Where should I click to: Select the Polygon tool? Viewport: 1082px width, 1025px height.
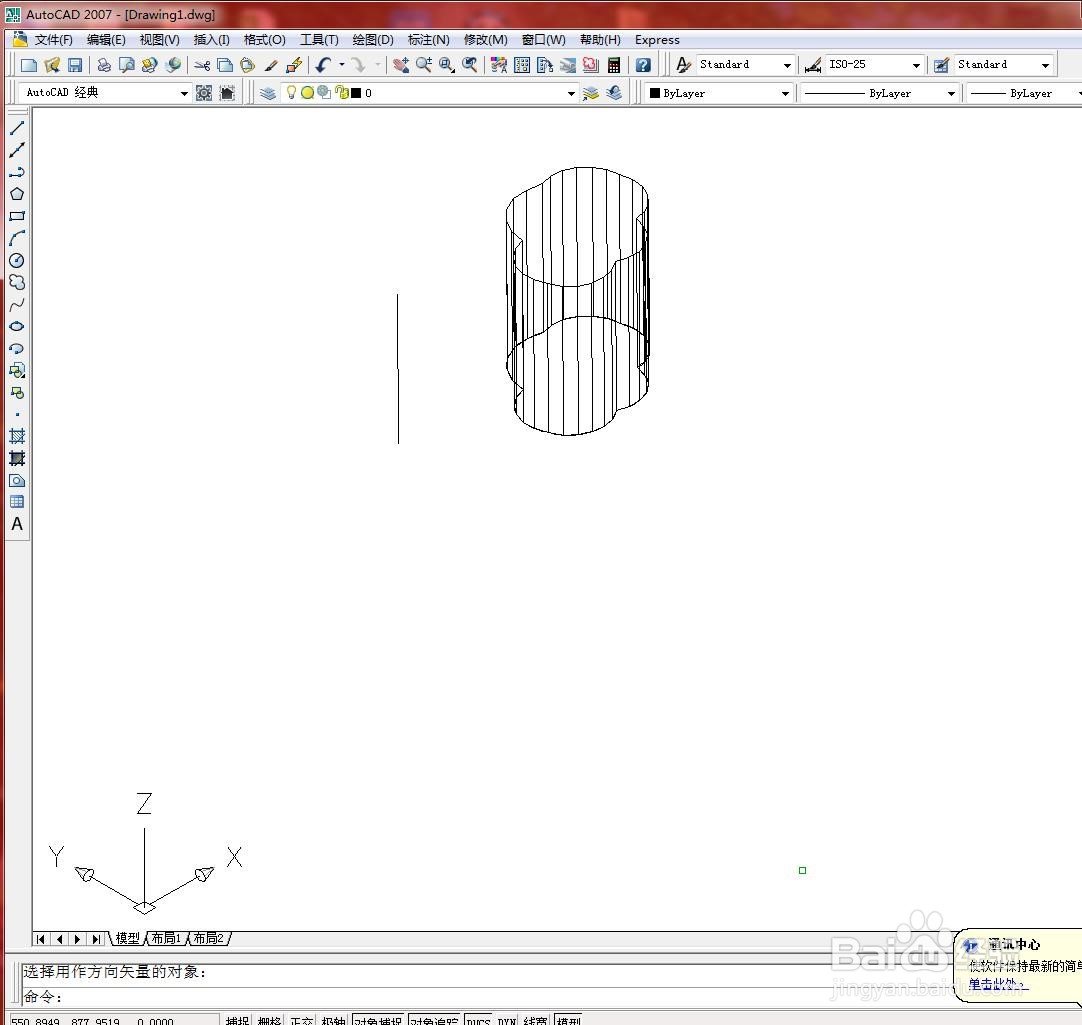(x=17, y=194)
